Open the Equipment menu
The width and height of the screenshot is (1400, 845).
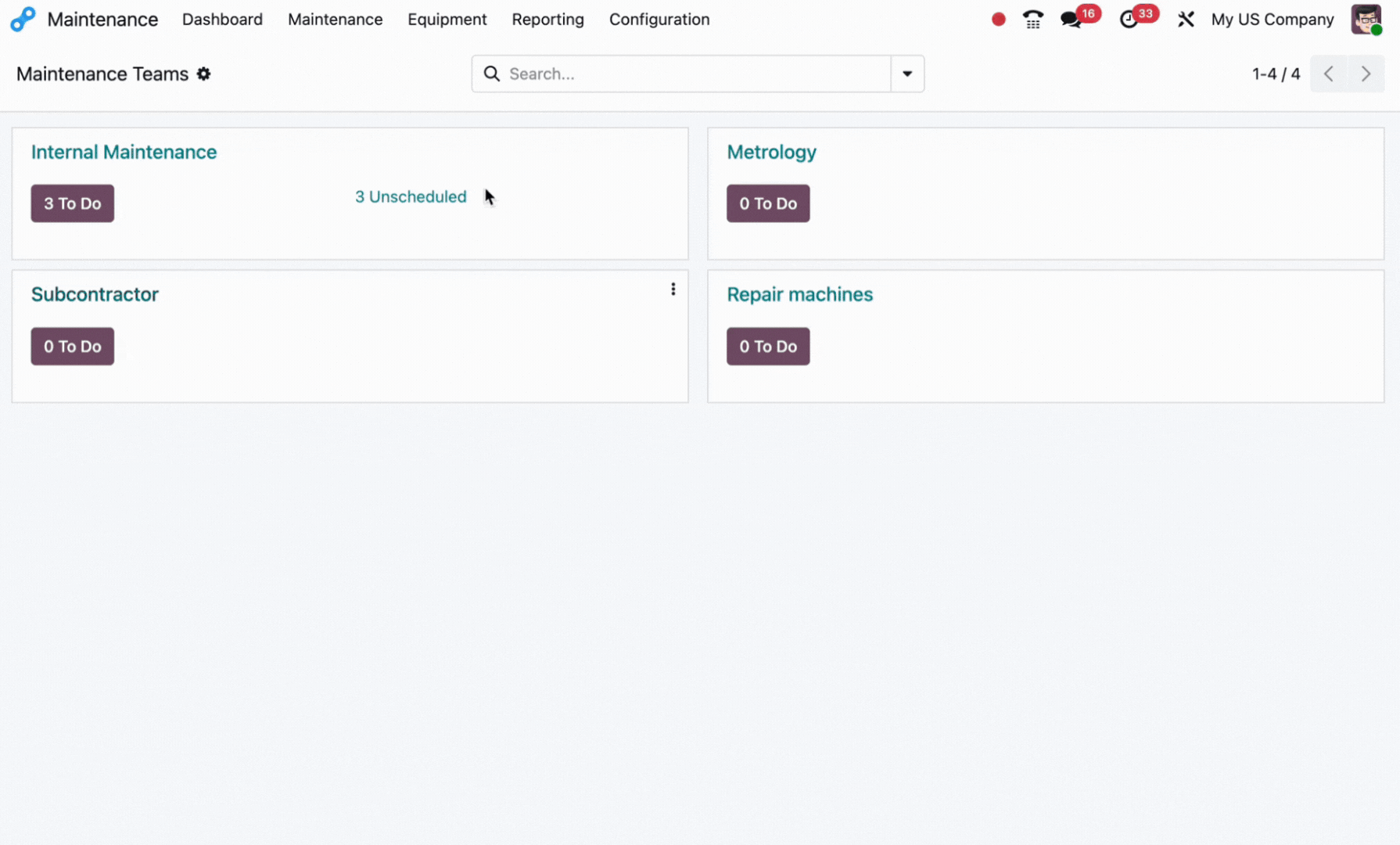coord(447,20)
